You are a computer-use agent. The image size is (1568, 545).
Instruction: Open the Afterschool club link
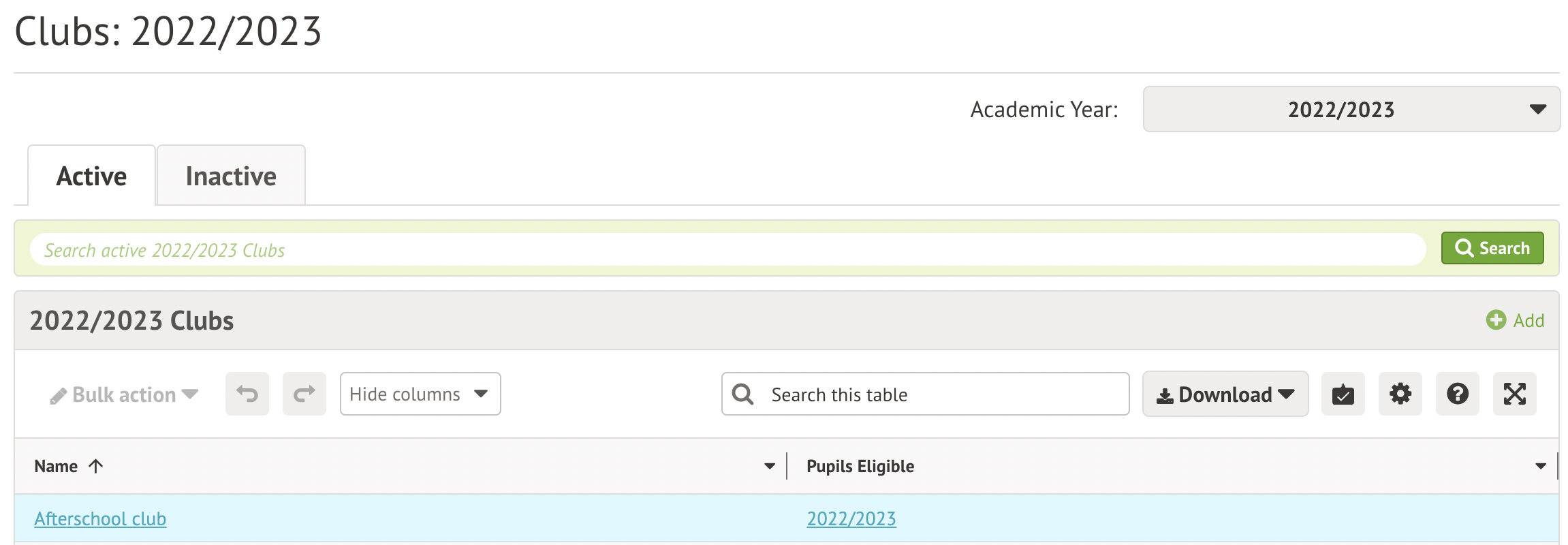click(100, 519)
